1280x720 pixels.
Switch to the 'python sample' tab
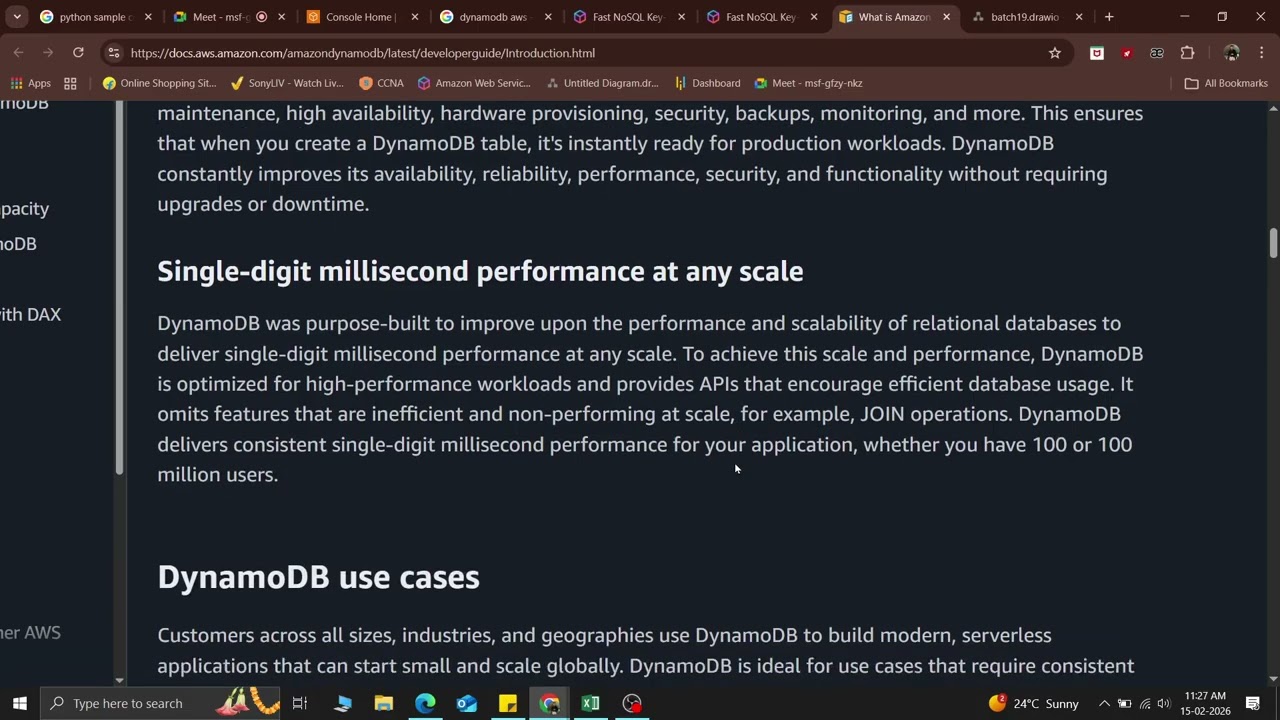[95, 17]
